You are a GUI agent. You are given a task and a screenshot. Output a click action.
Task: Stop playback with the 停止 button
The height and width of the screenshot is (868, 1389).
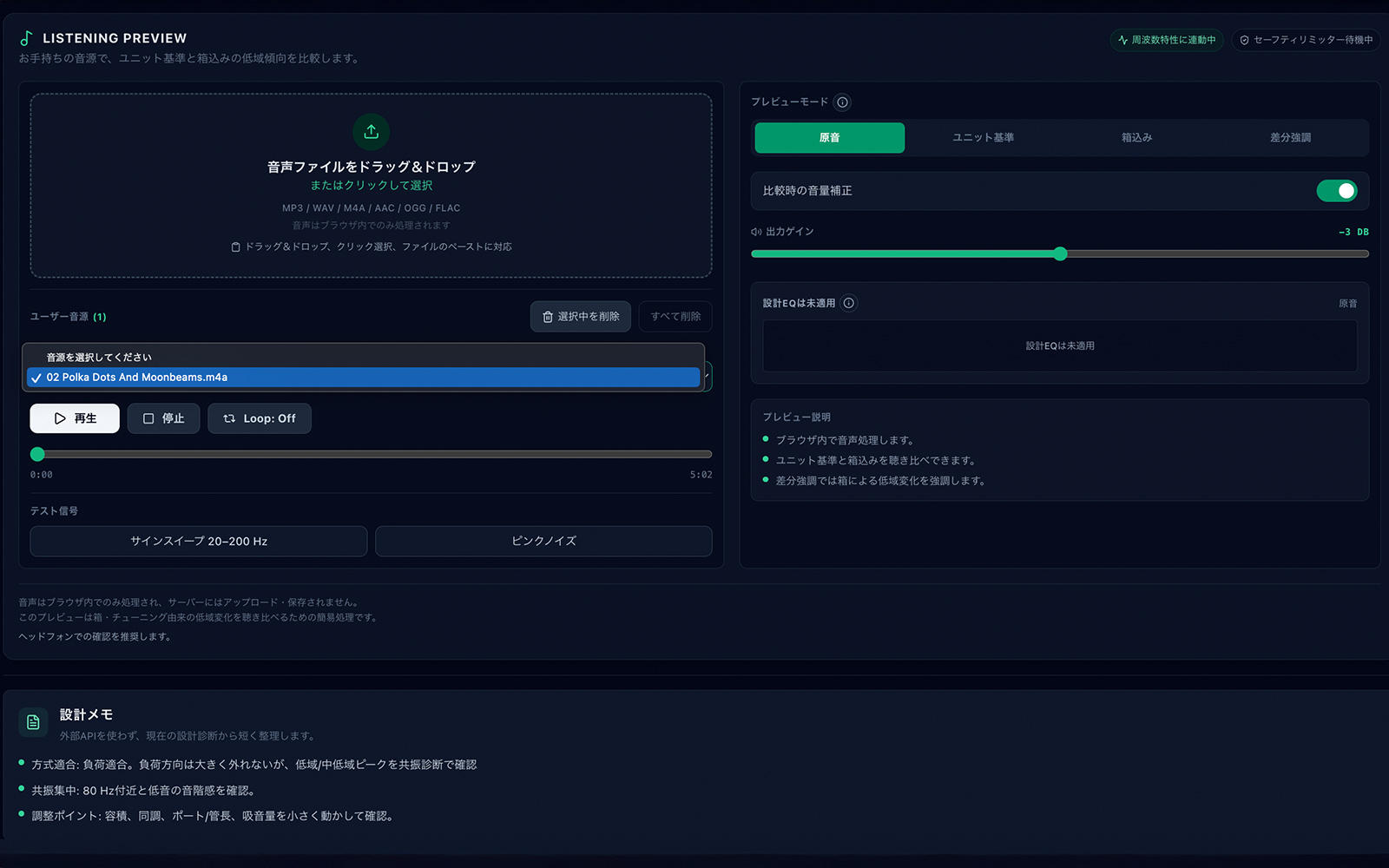pos(163,418)
